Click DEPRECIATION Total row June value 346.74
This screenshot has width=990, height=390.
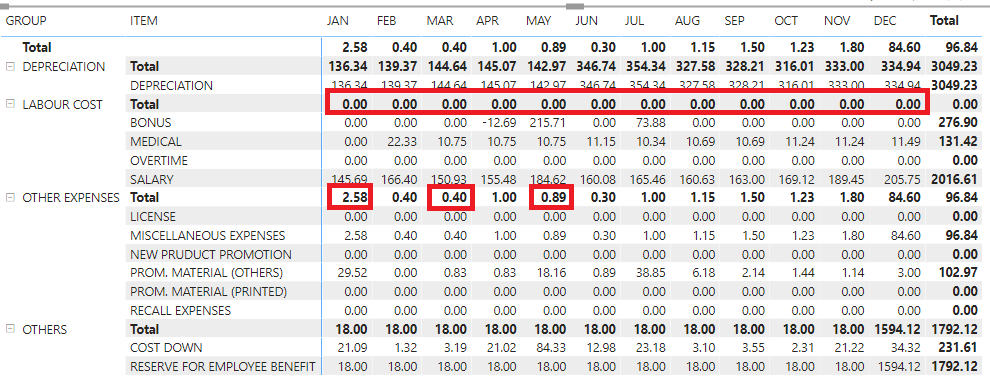[597, 66]
